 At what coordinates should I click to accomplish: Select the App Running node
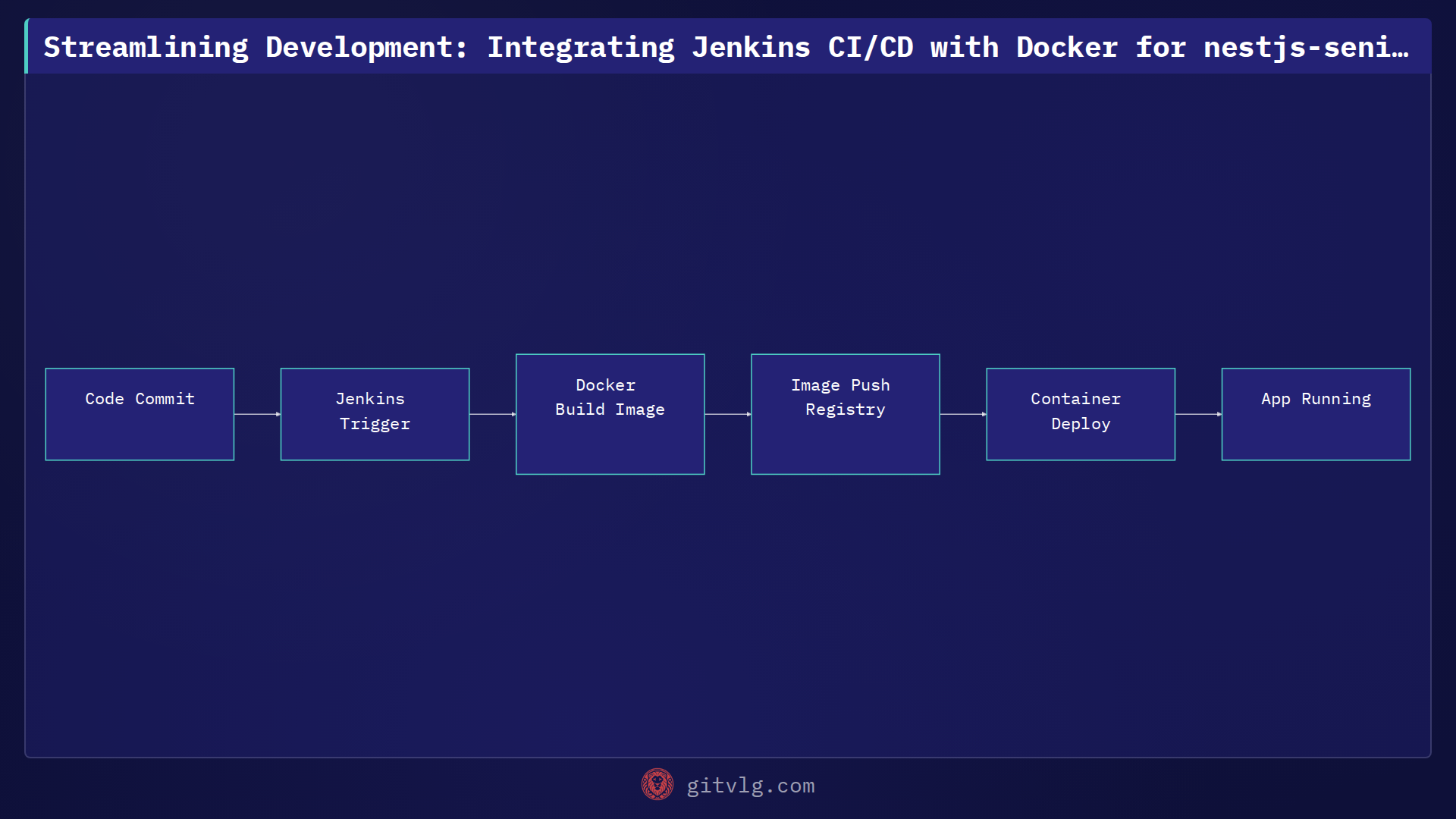(1316, 414)
